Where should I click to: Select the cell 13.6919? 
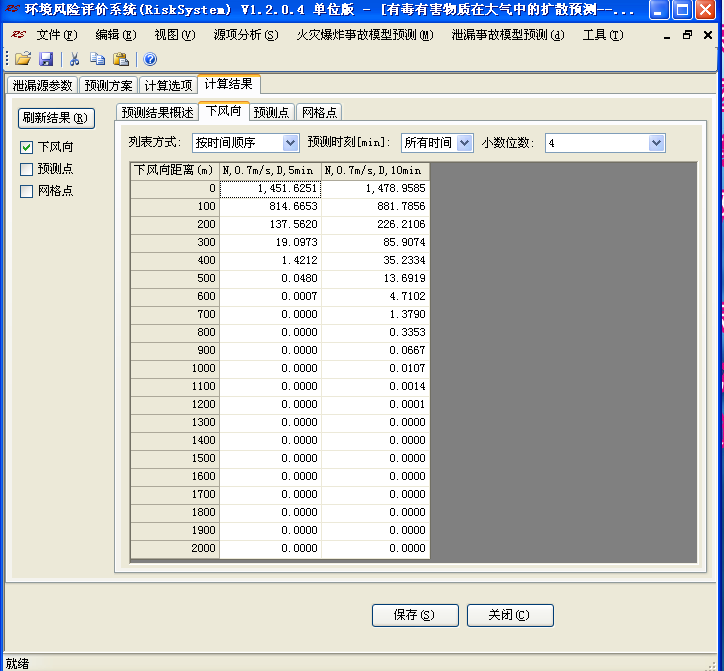375,278
